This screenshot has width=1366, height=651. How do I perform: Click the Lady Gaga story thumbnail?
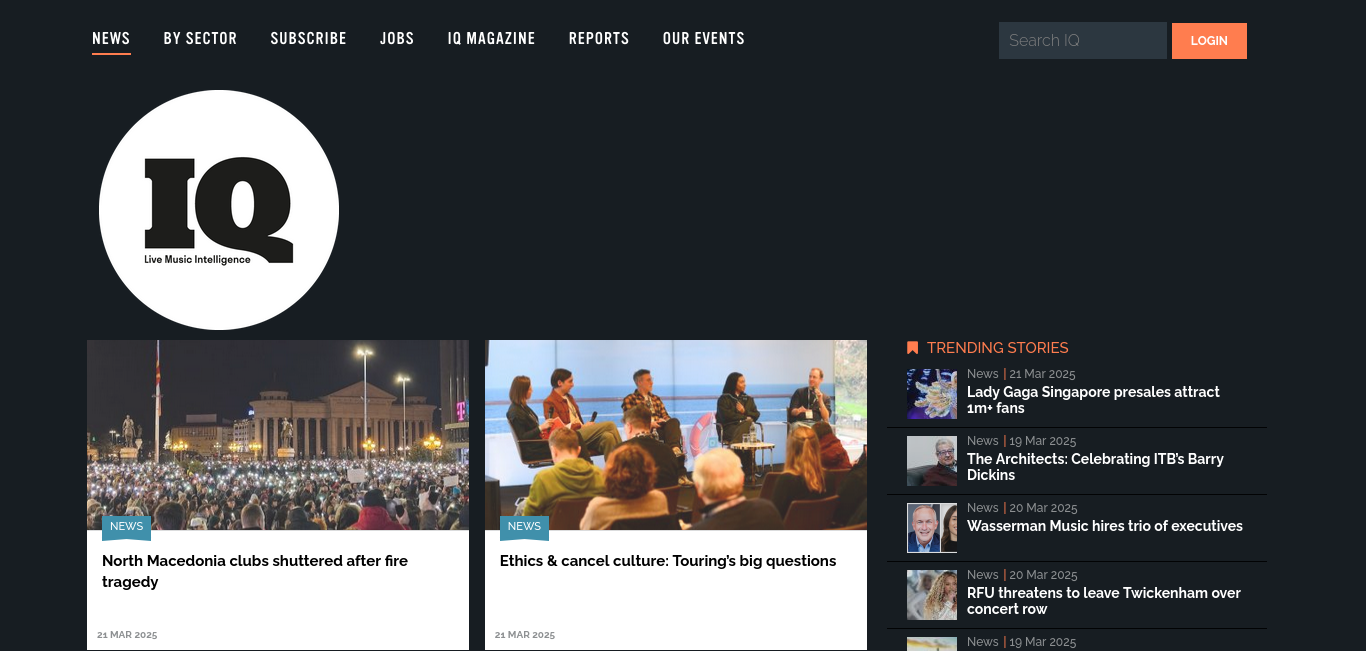(932, 394)
